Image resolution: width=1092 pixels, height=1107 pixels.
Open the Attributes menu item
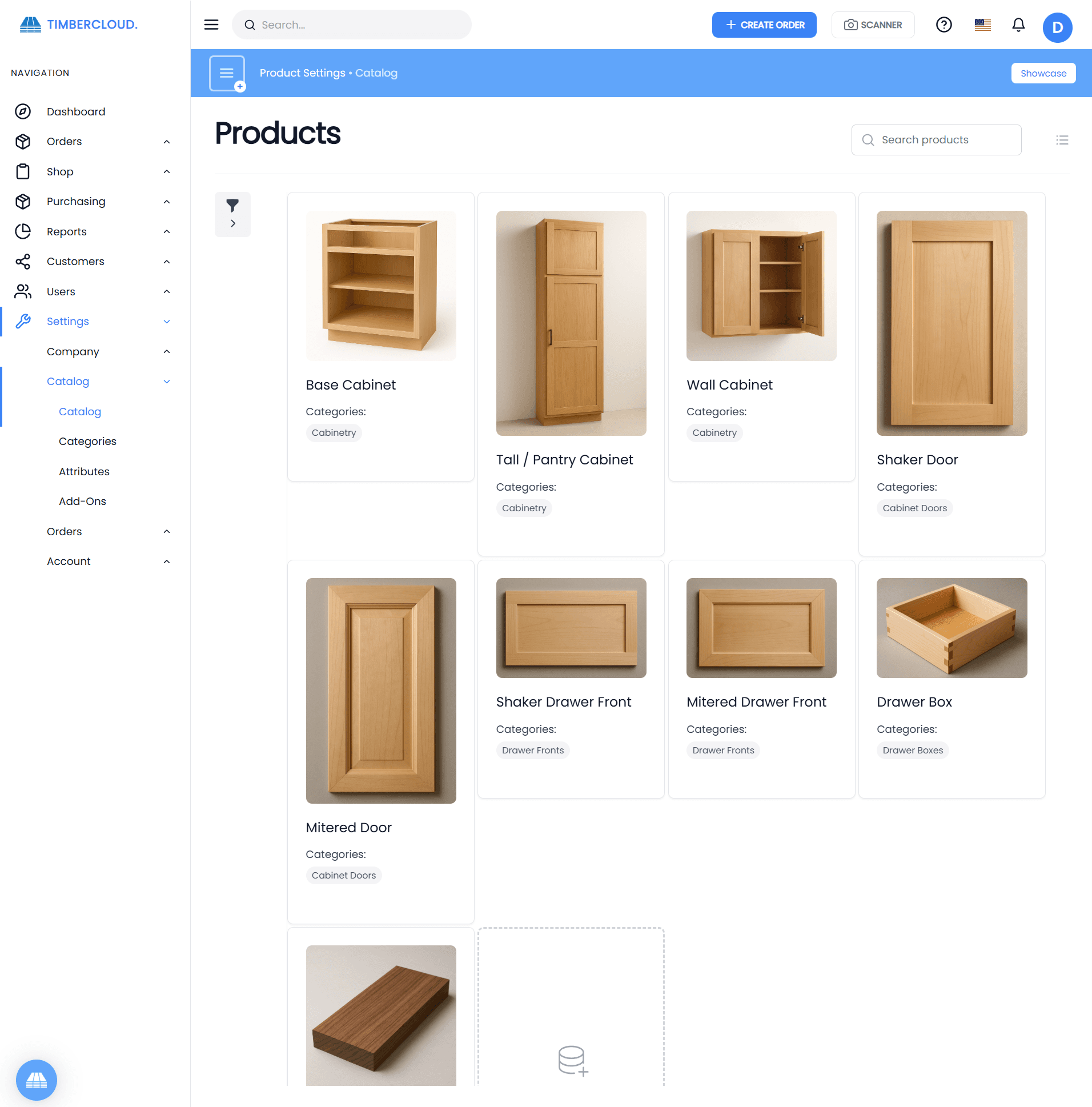tap(83, 471)
